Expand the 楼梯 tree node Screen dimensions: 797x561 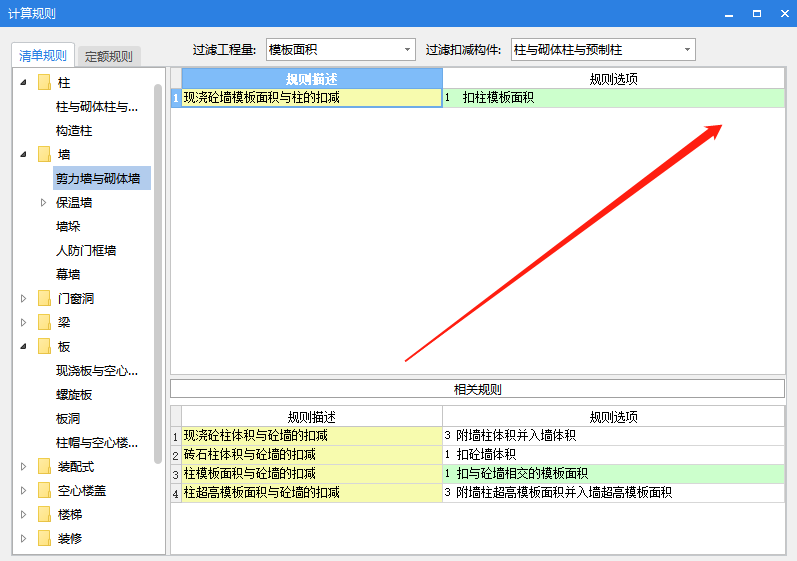click(23, 514)
